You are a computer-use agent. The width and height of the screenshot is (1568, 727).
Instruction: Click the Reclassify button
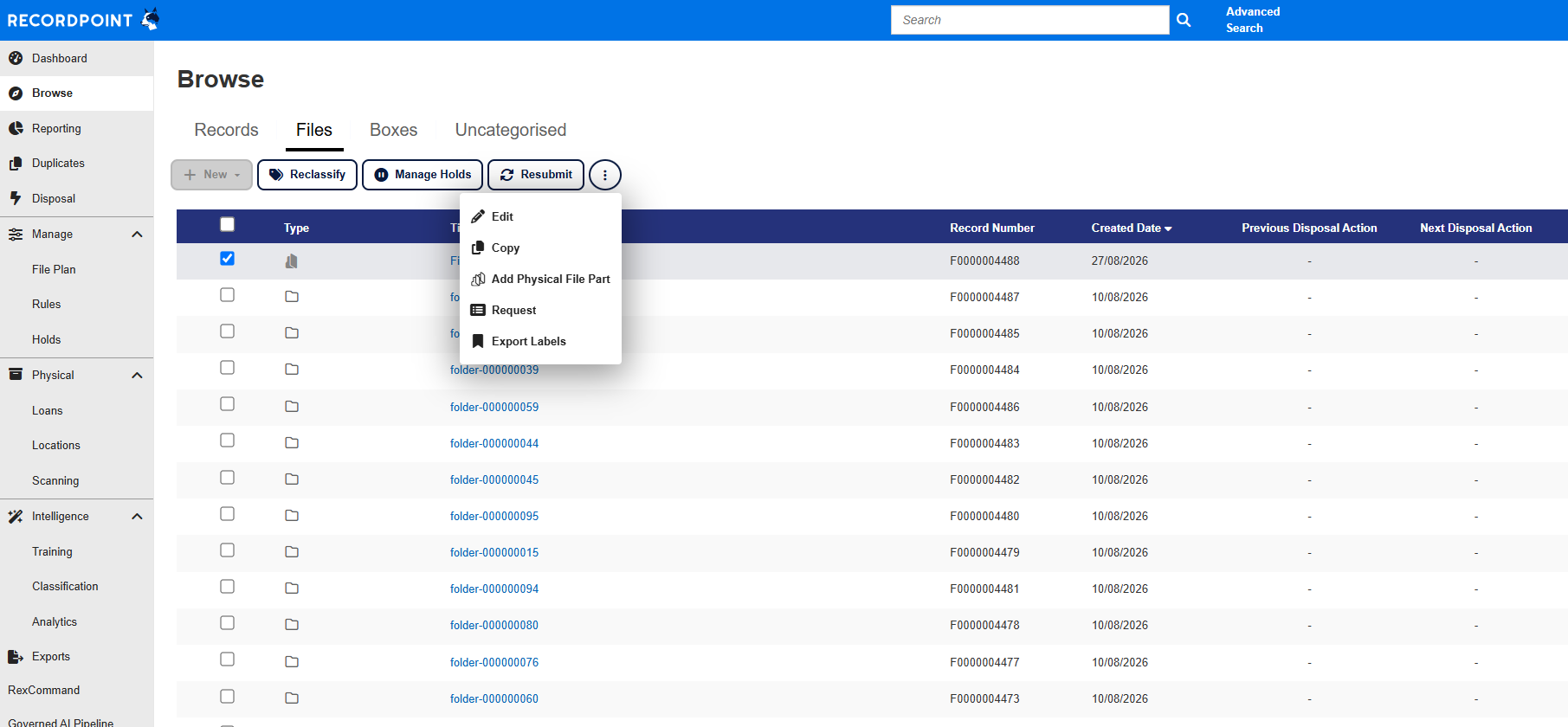[x=307, y=175]
